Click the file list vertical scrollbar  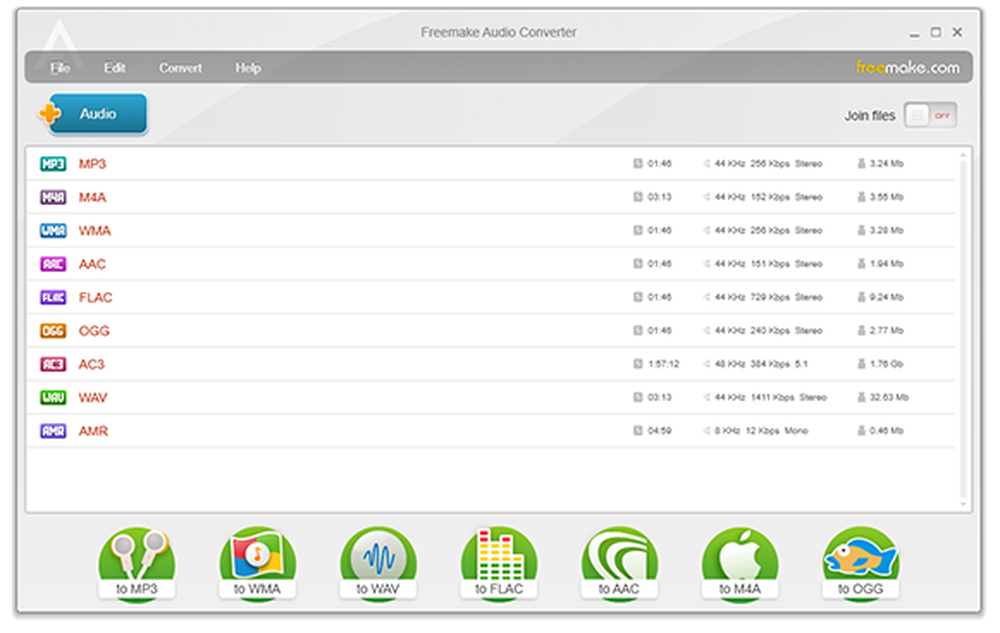pyautogui.click(x=963, y=329)
